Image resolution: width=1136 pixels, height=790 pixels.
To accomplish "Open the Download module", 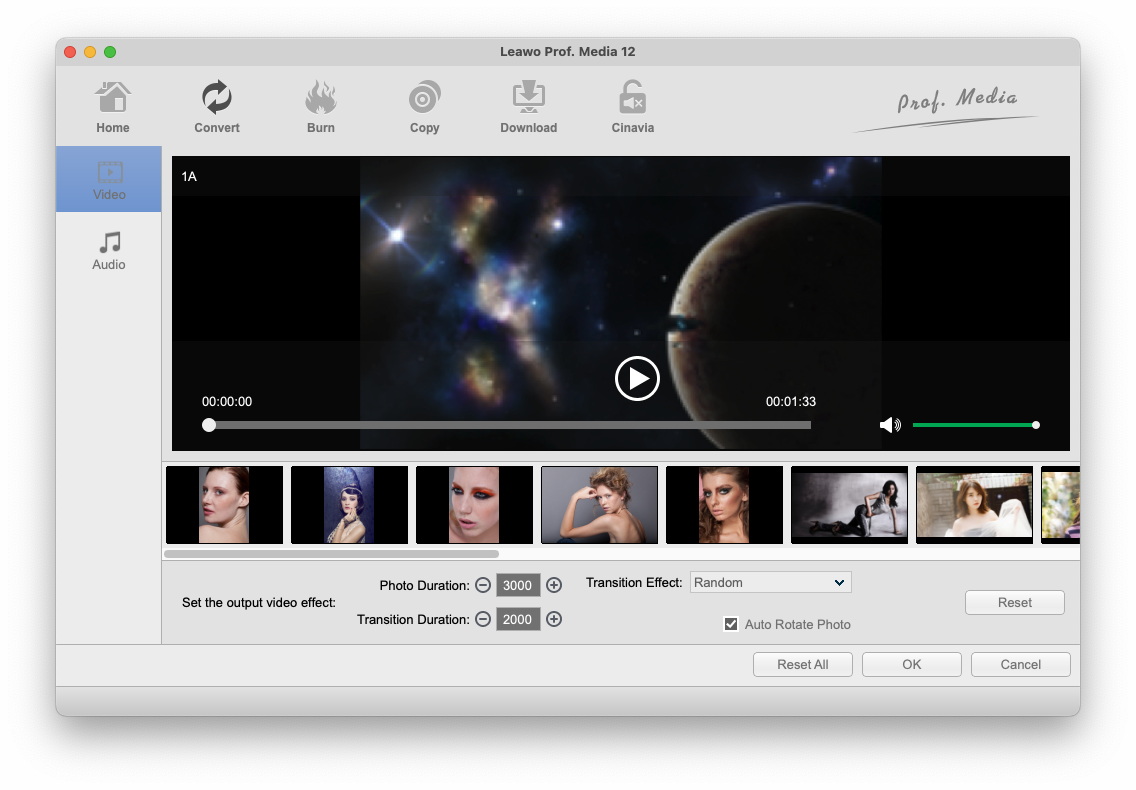I will coord(528,100).
